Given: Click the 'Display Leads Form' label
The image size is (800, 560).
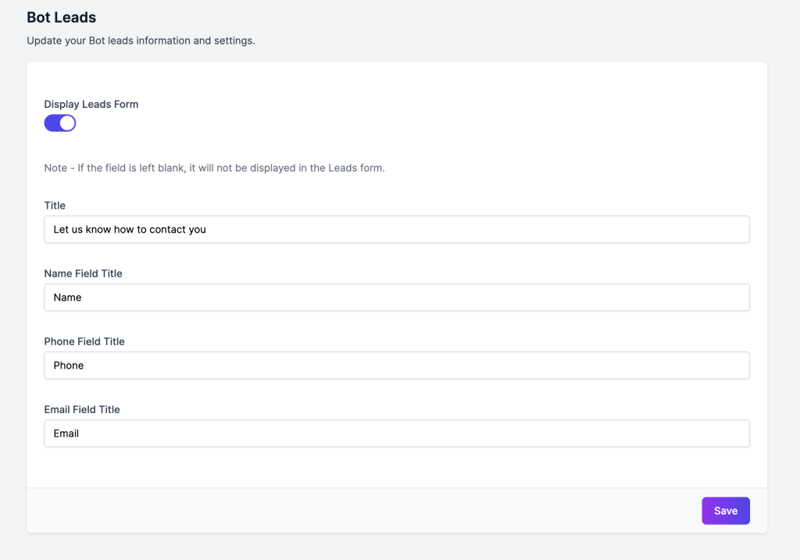Looking at the screenshot, I should (91, 104).
